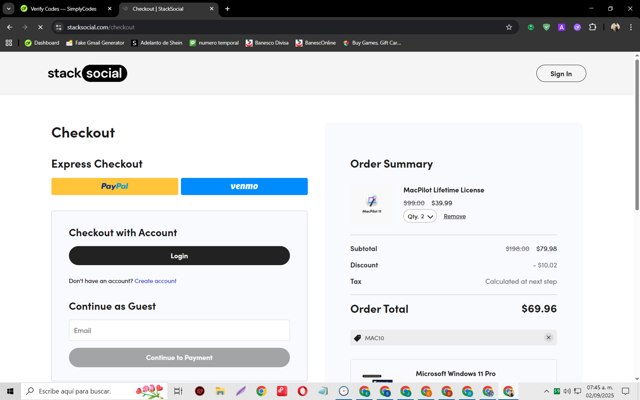
Task: Click the address bar URL
Action: pos(101,27)
